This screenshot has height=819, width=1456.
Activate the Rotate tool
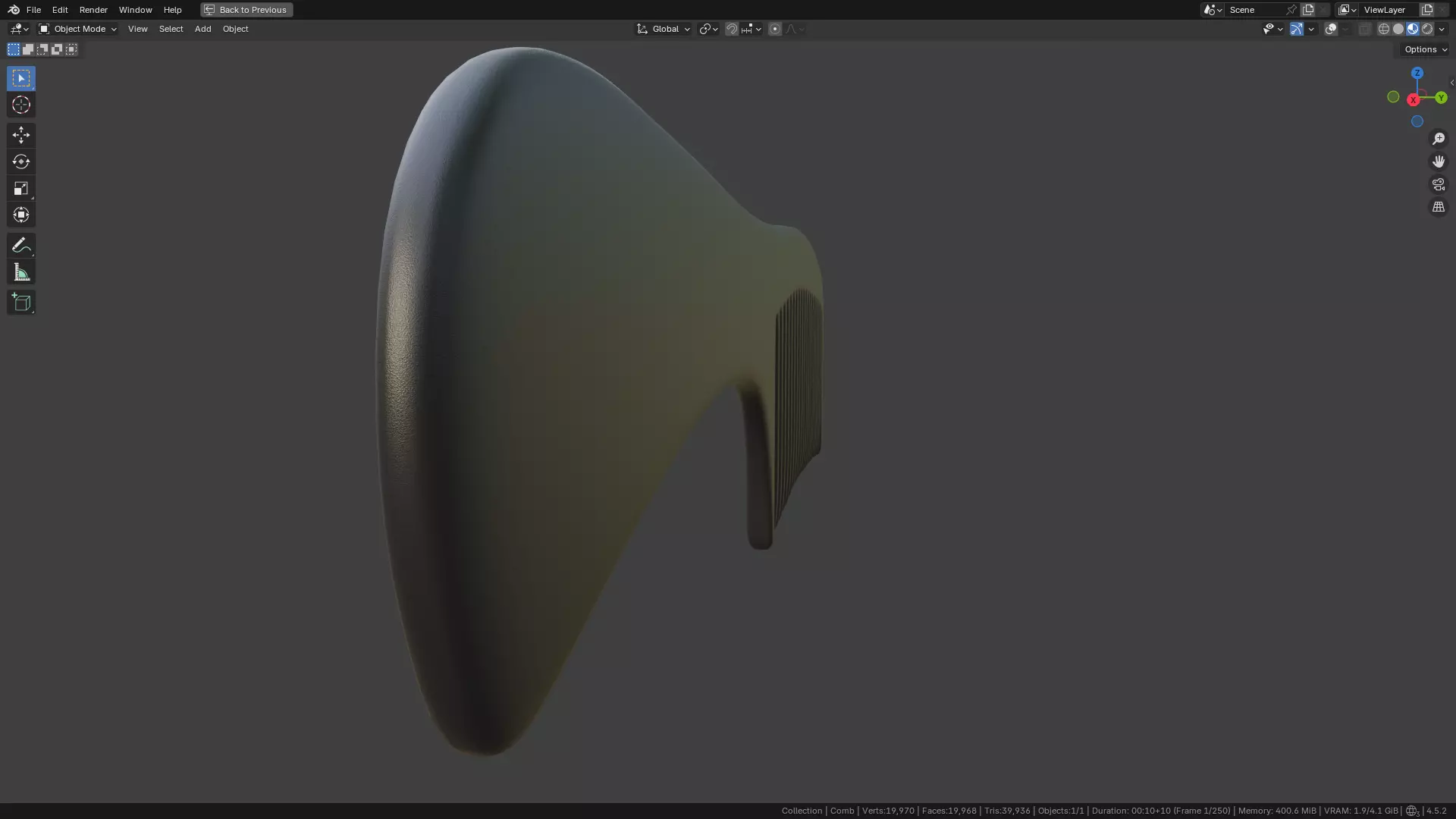[x=20, y=162]
